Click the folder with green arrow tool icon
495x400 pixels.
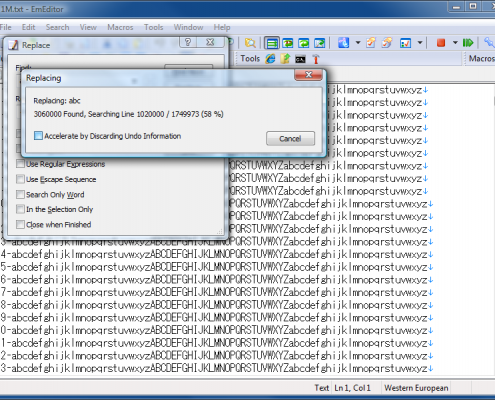tap(285, 59)
